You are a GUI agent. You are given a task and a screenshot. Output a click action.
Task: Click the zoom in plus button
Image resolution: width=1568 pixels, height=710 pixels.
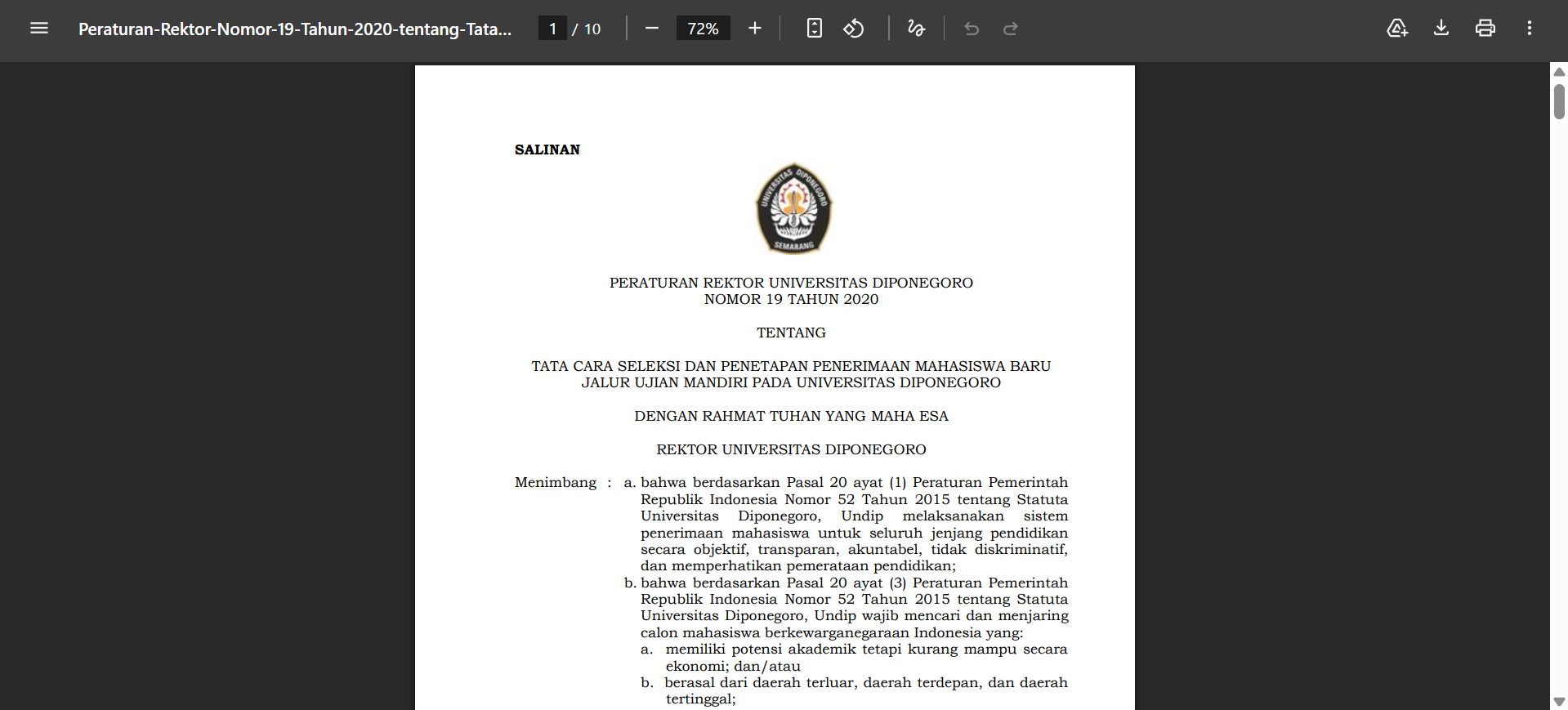754,29
